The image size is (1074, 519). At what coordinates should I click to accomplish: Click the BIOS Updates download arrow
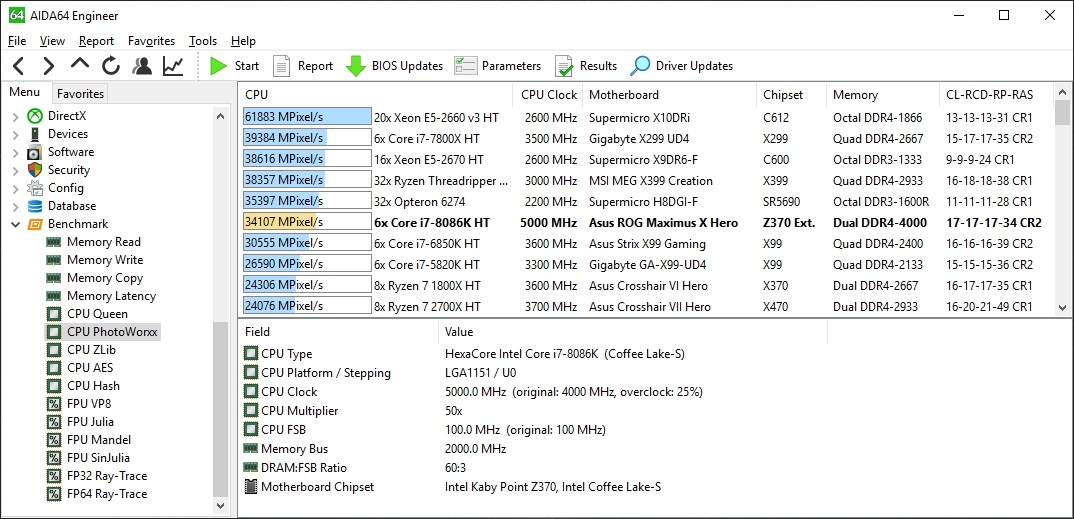[x=355, y=66]
